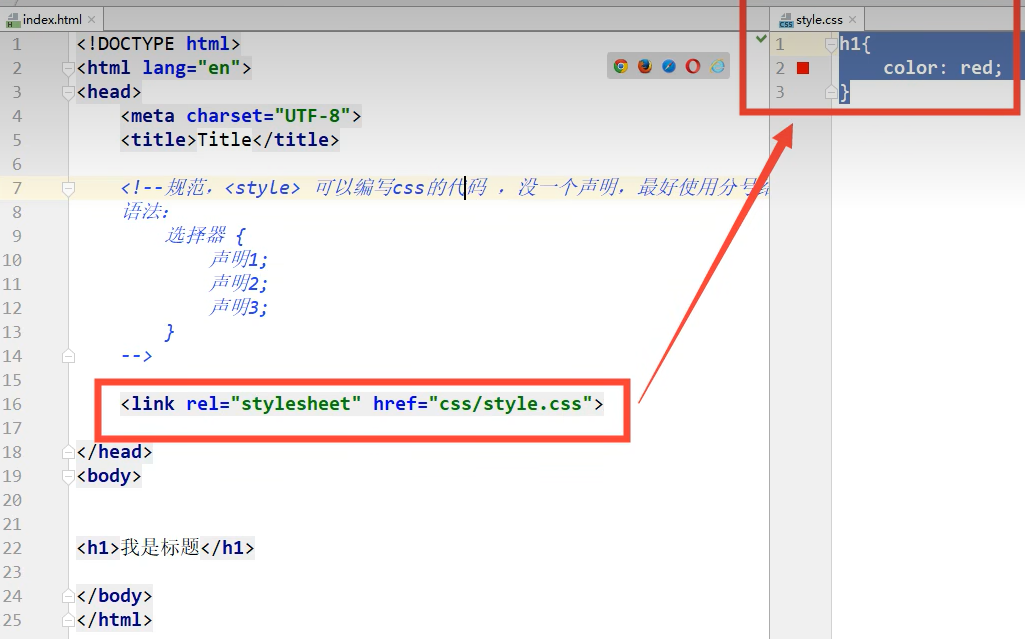Open preview in Chrome browser icon

621,66
